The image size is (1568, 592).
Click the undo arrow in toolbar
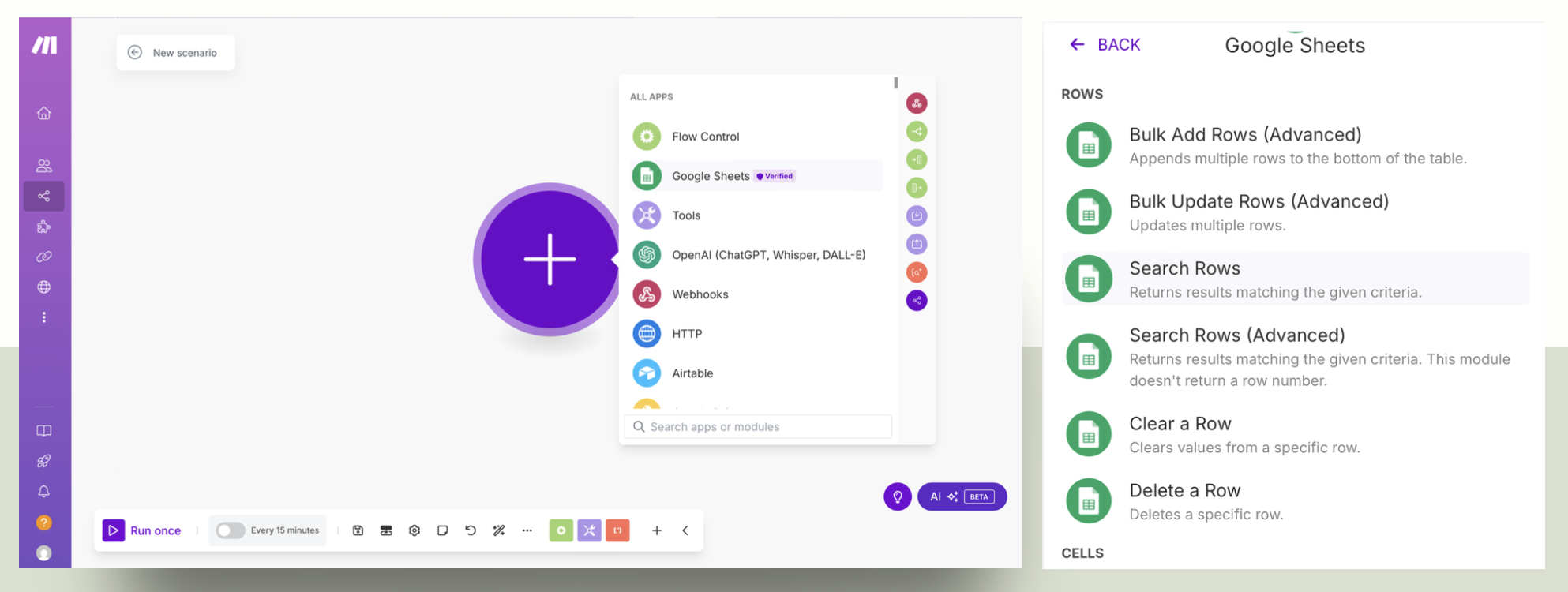[x=471, y=530]
